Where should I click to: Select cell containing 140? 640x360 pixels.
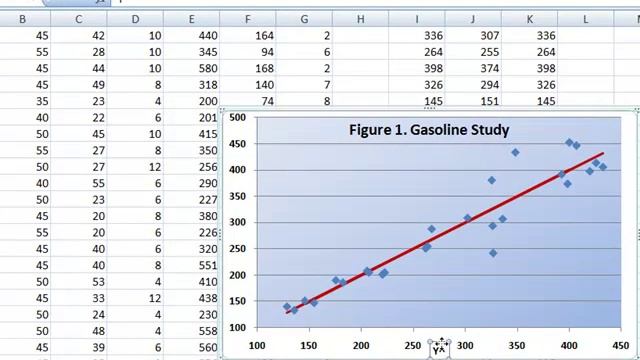click(x=248, y=84)
